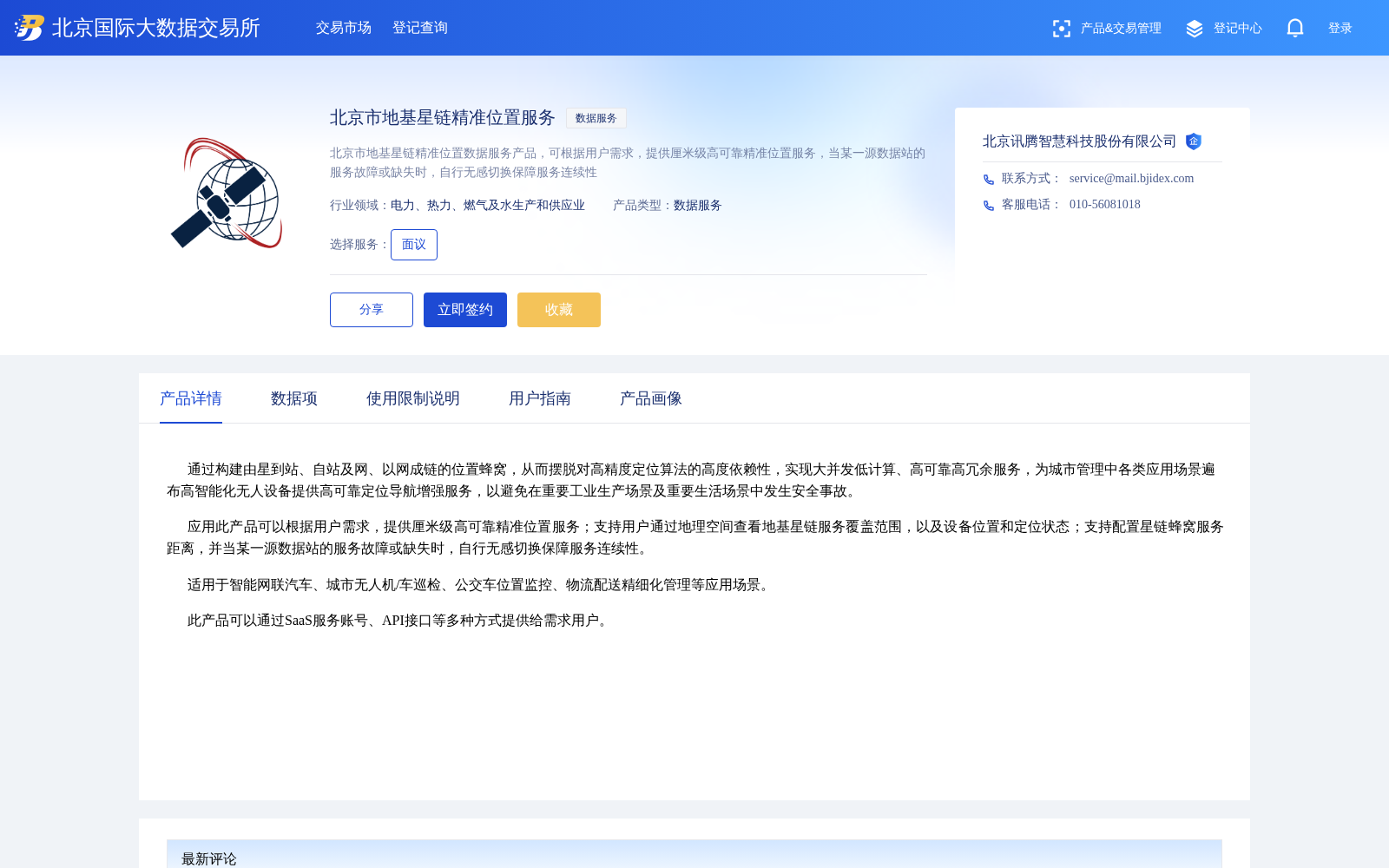Image resolution: width=1389 pixels, height=868 pixels.
Task: Open 交易市场 in the top navigation
Action: 344,28
